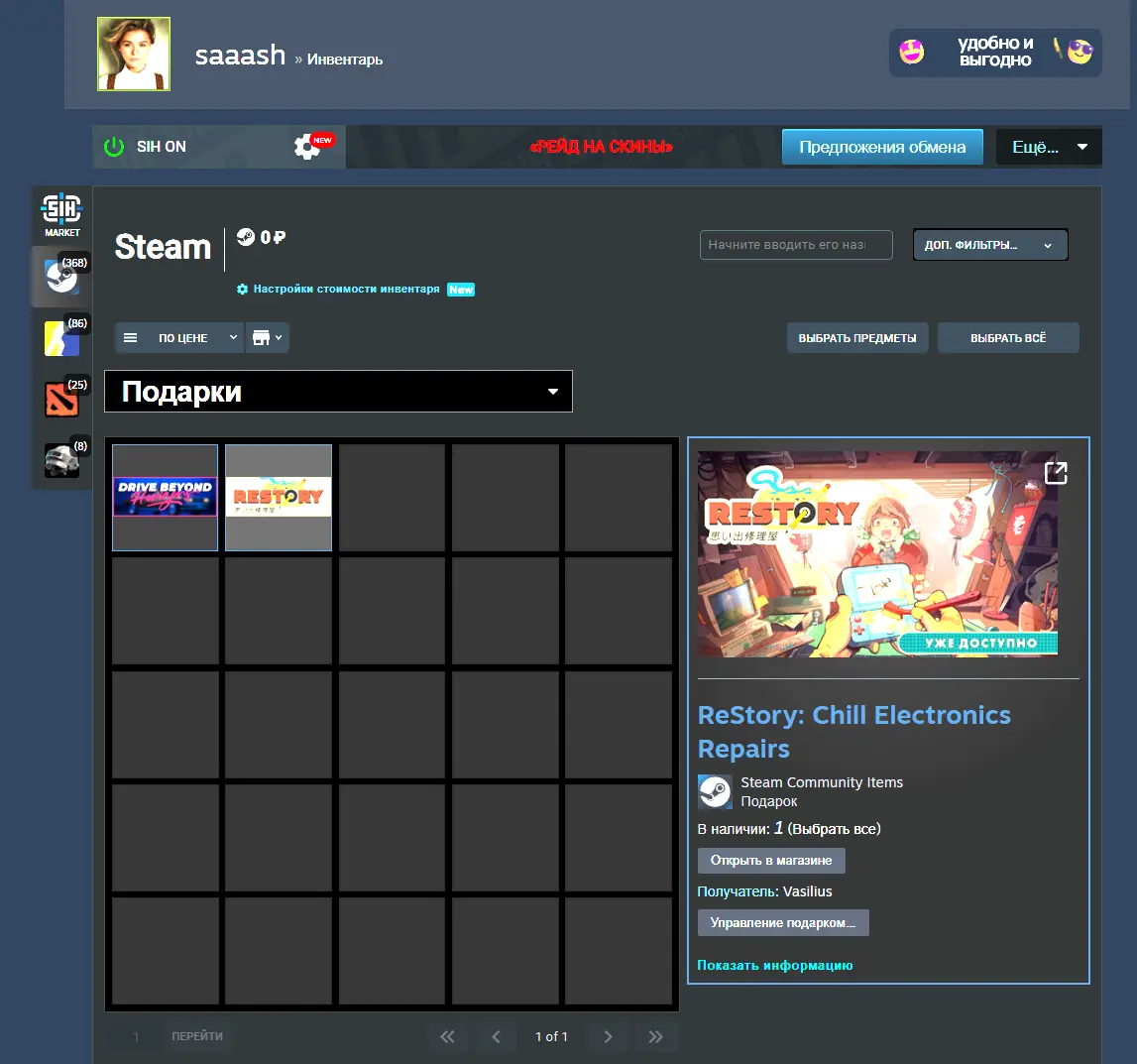The width and height of the screenshot is (1137, 1064).
Task: Click Открыть в магазине button
Action: (771, 860)
